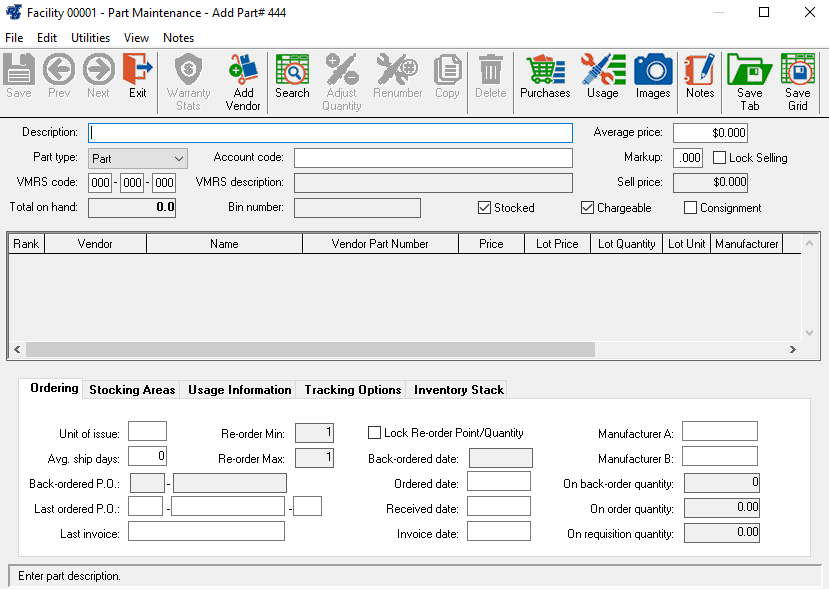829x589 pixels.
Task: Click the Description input field
Action: tap(330, 133)
